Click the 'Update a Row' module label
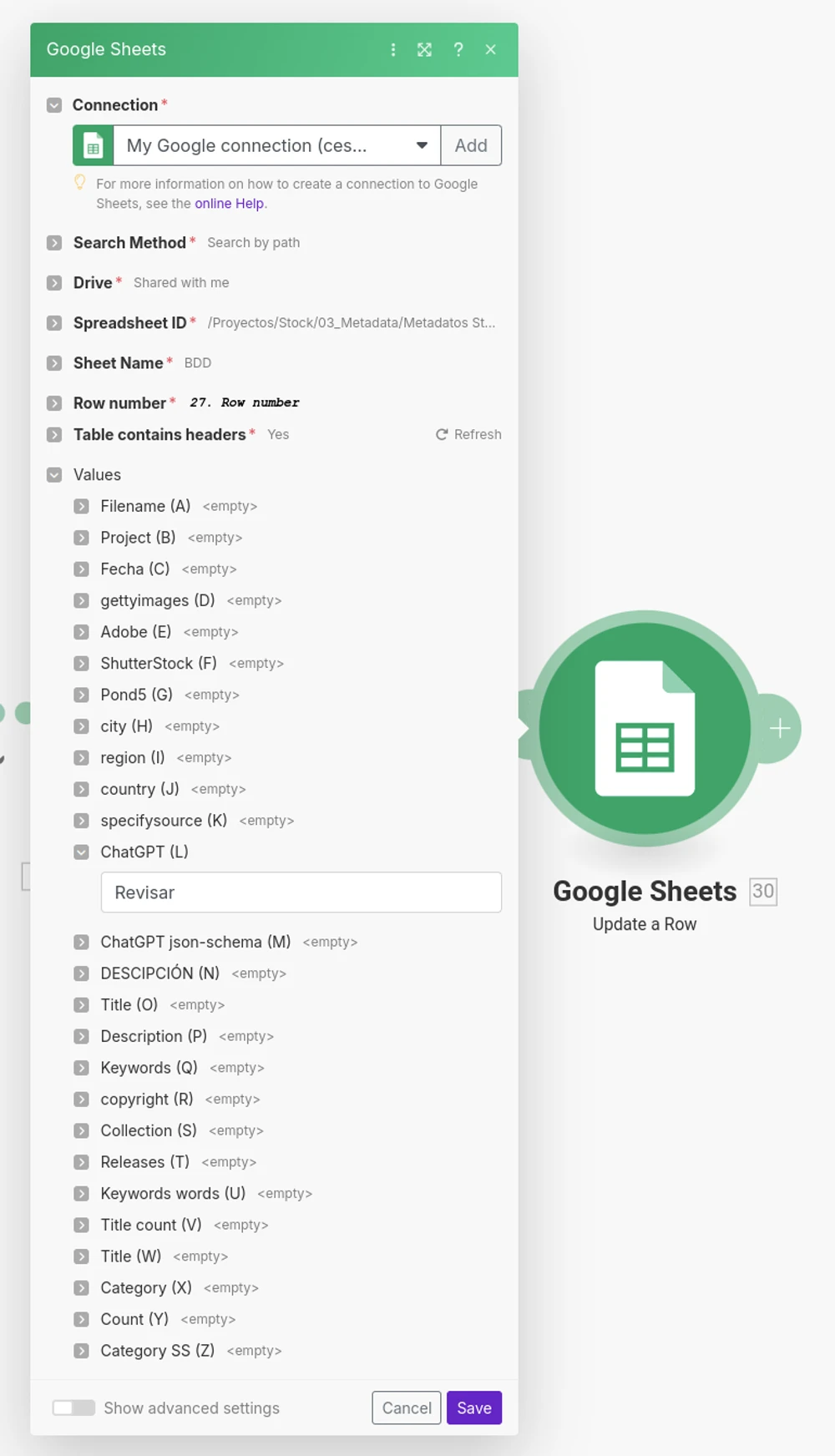Image resolution: width=835 pixels, height=1456 pixels. (645, 924)
